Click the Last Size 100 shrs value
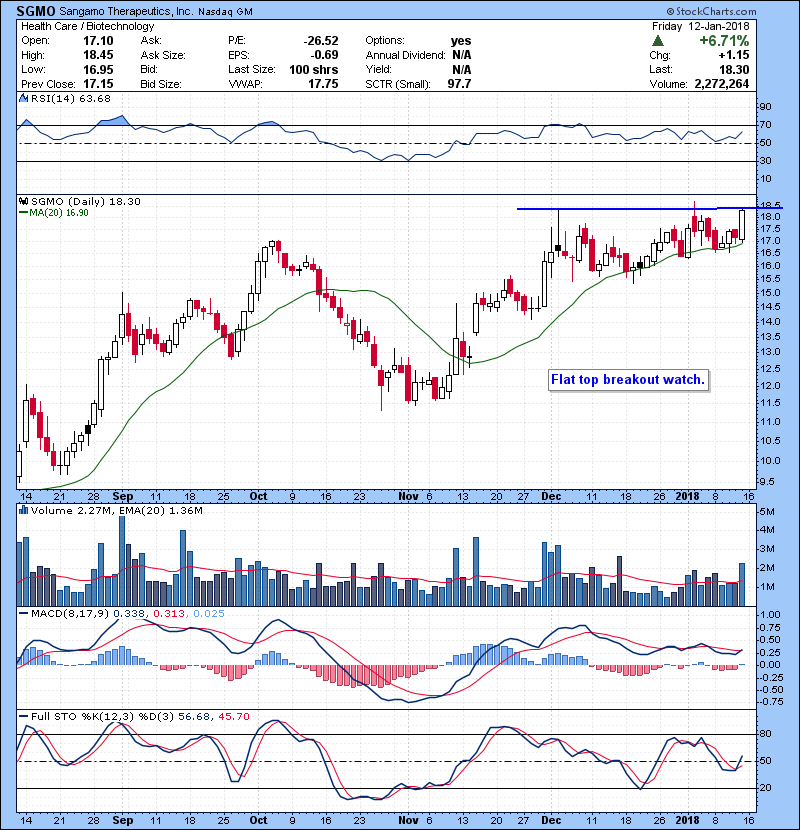Screen dimensions: 800x830 point(313,69)
